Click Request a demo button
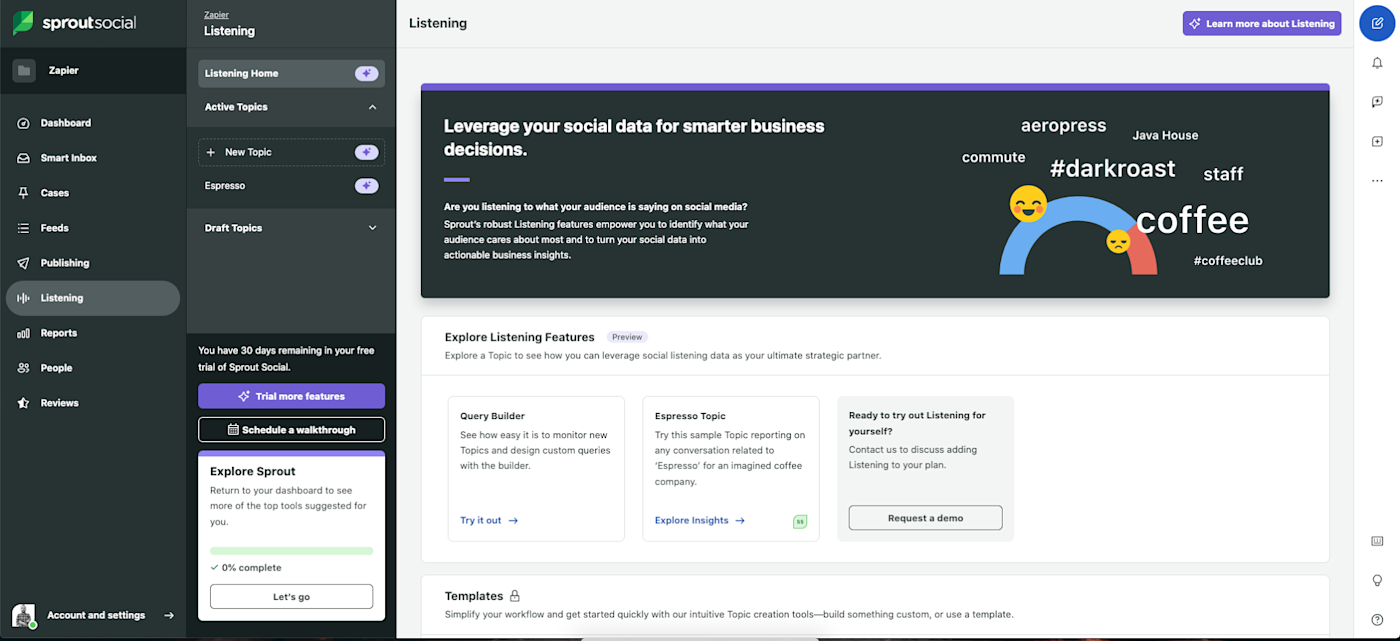The width and height of the screenshot is (1400, 641). [925, 518]
